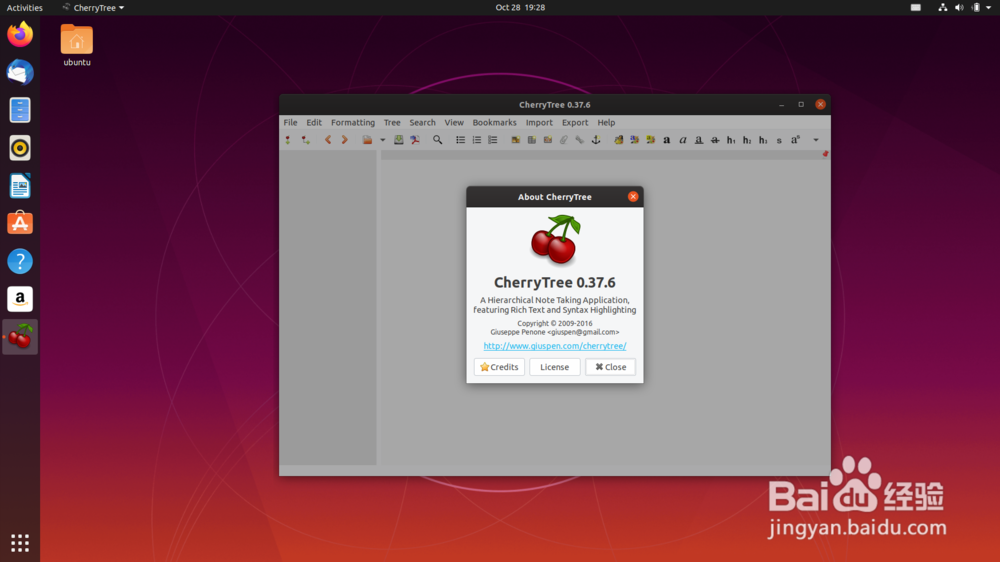Expand the recent files dropdown arrow

(x=383, y=140)
